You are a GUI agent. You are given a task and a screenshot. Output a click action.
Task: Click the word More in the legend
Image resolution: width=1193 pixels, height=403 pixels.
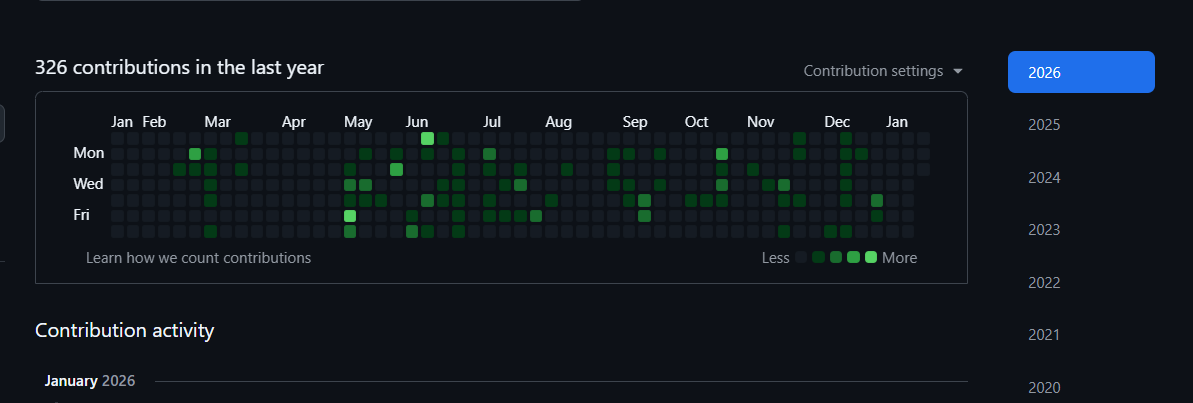click(x=899, y=258)
